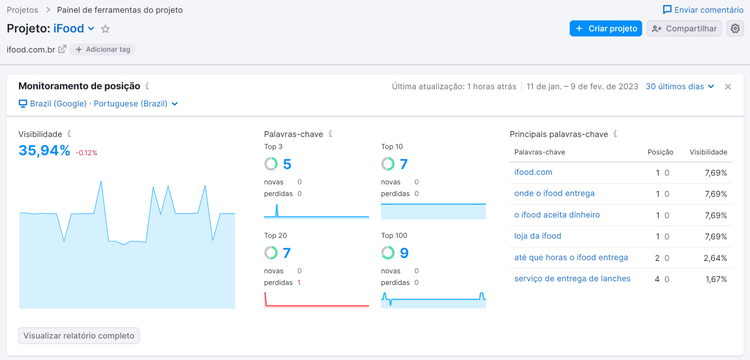Click the 11 de jan. – 9 de fev. date text
The width and height of the screenshot is (750, 360).
tap(582, 87)
